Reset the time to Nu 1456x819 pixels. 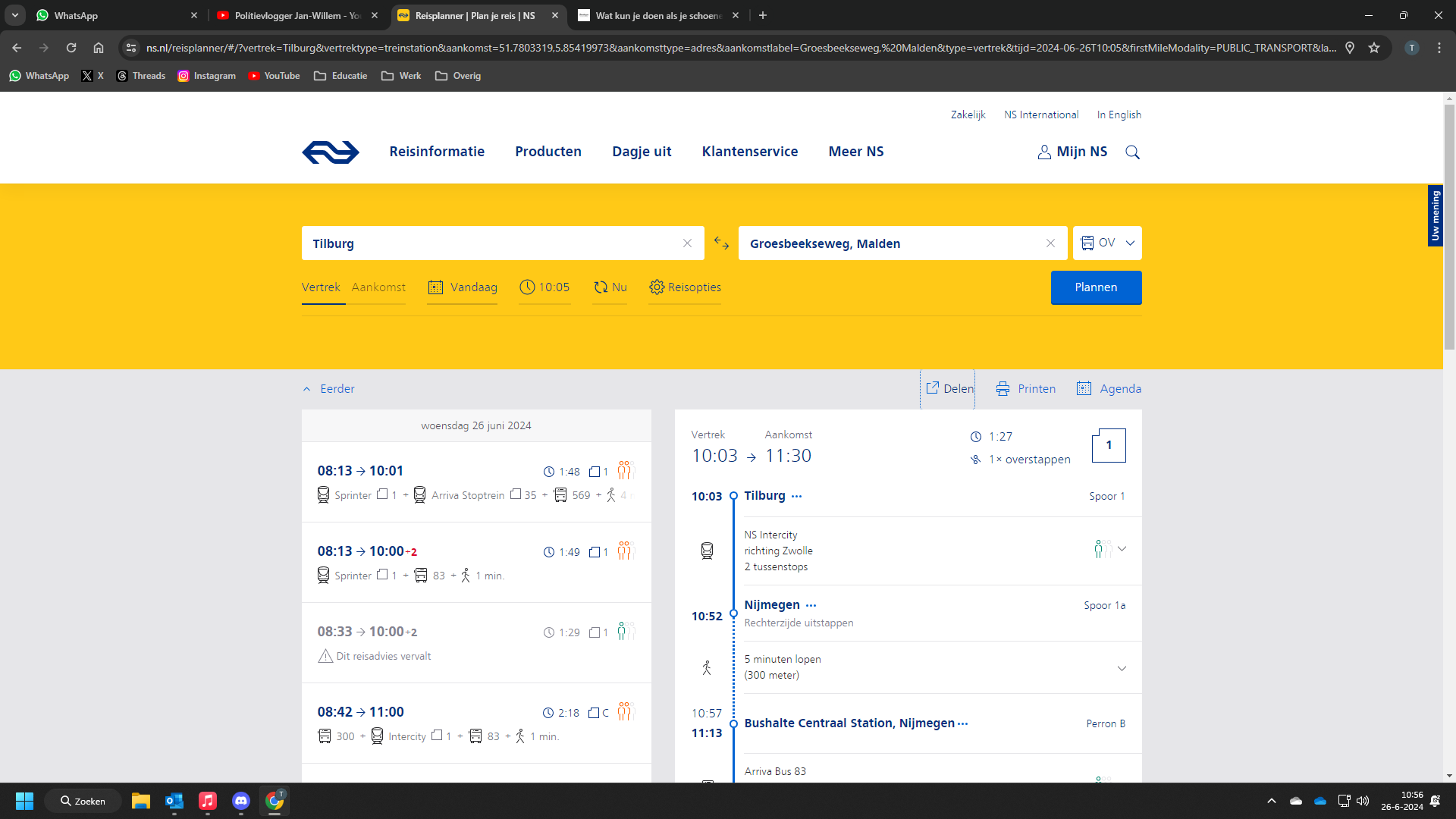click(610, 287)
